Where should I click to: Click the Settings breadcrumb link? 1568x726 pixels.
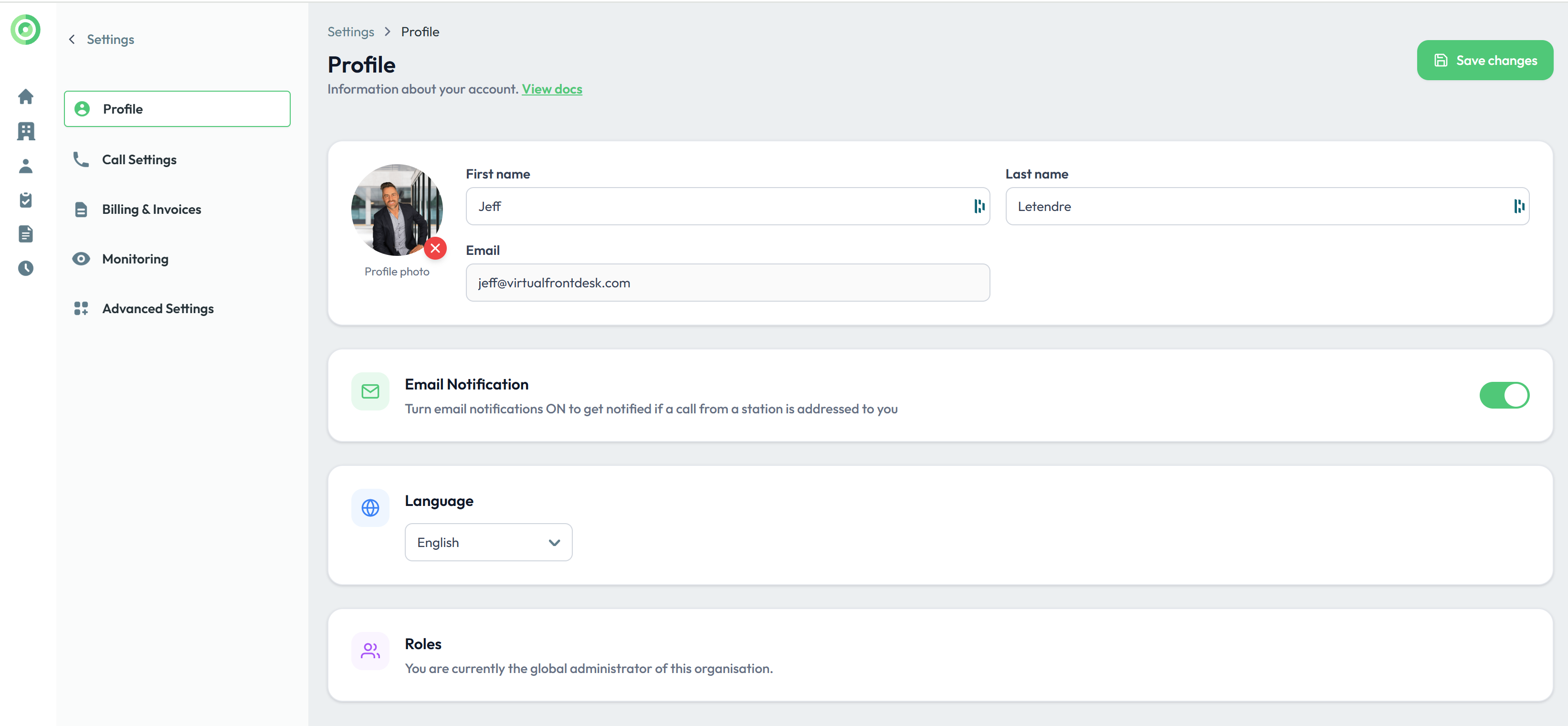pyautogui.click(x=351, y=32)
